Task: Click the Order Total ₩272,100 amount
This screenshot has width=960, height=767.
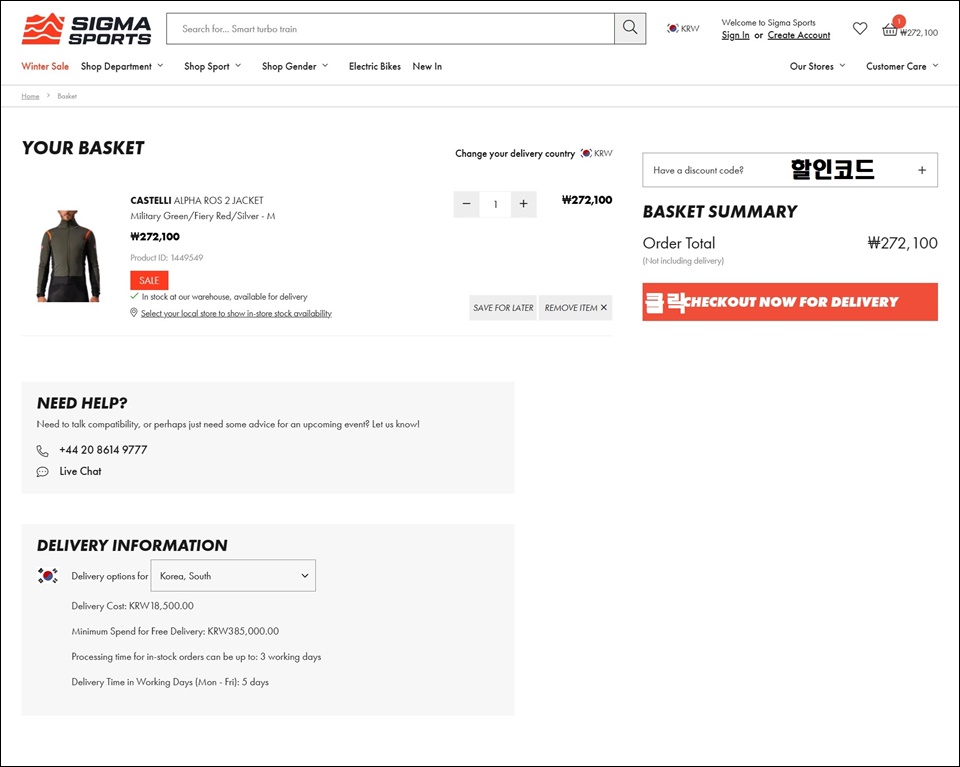Action: (902, 243)
